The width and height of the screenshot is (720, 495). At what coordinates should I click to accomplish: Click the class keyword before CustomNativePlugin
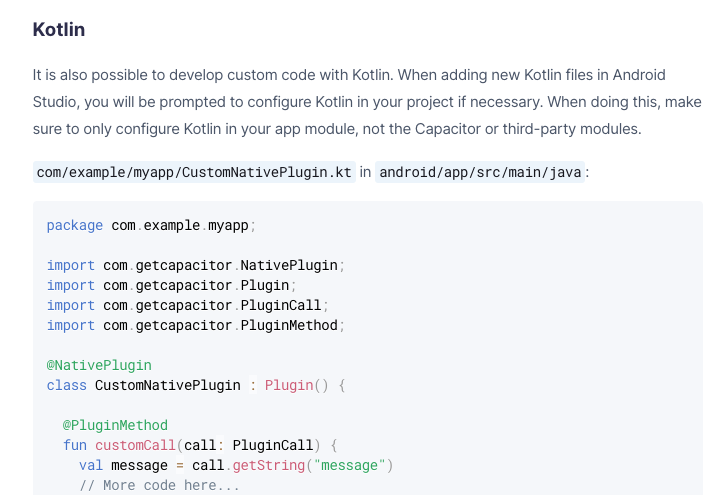click(x=67, y=385)
